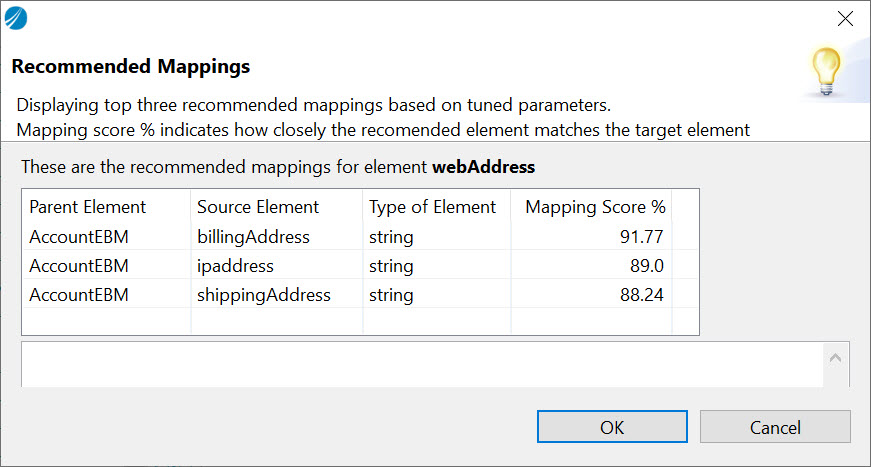The height and width of the screenshot is (467, 871).
Task: Sort by Parent Element column header
Action: 88,207
